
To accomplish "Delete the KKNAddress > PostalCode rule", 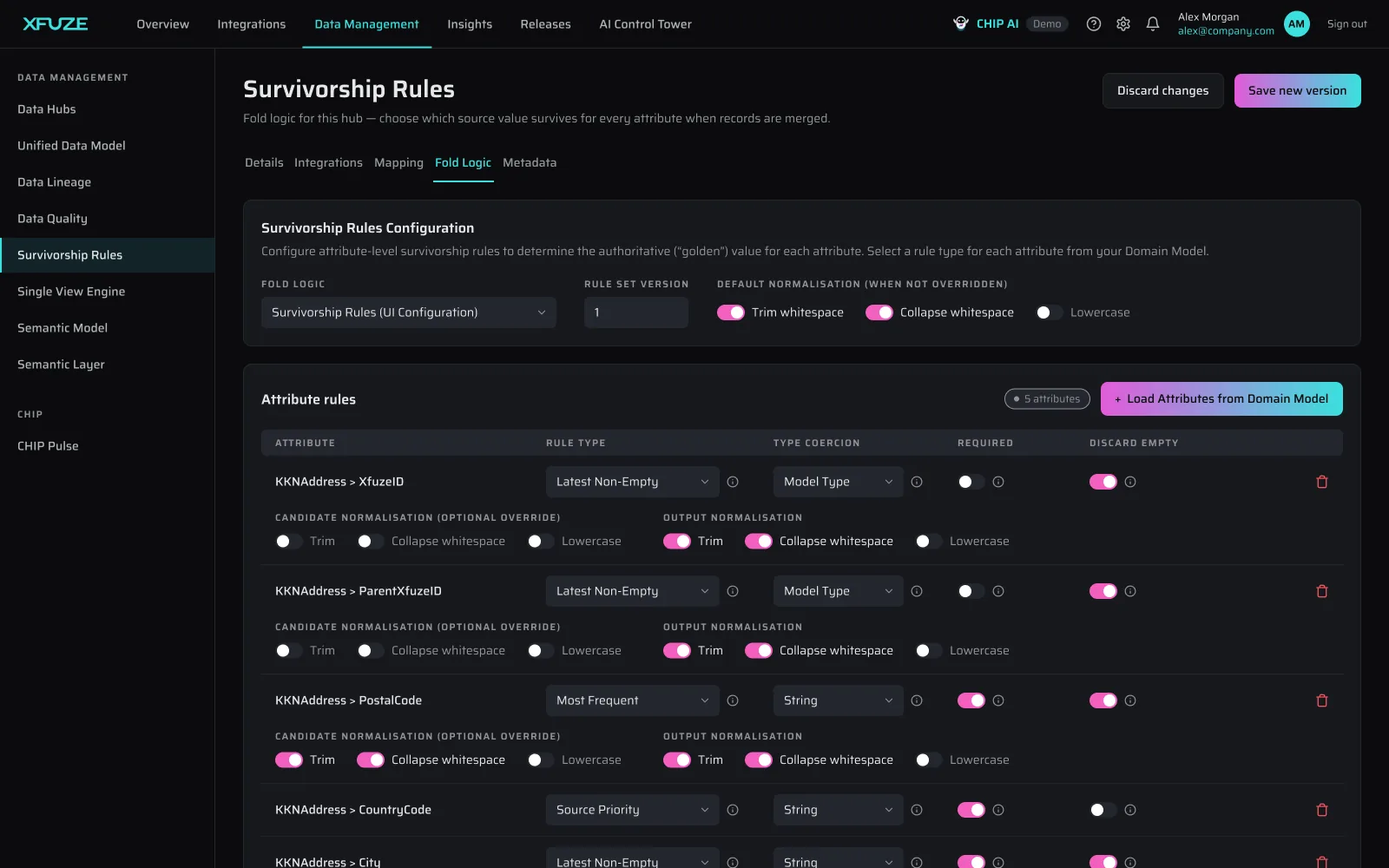I will (x=1322, y=700).
